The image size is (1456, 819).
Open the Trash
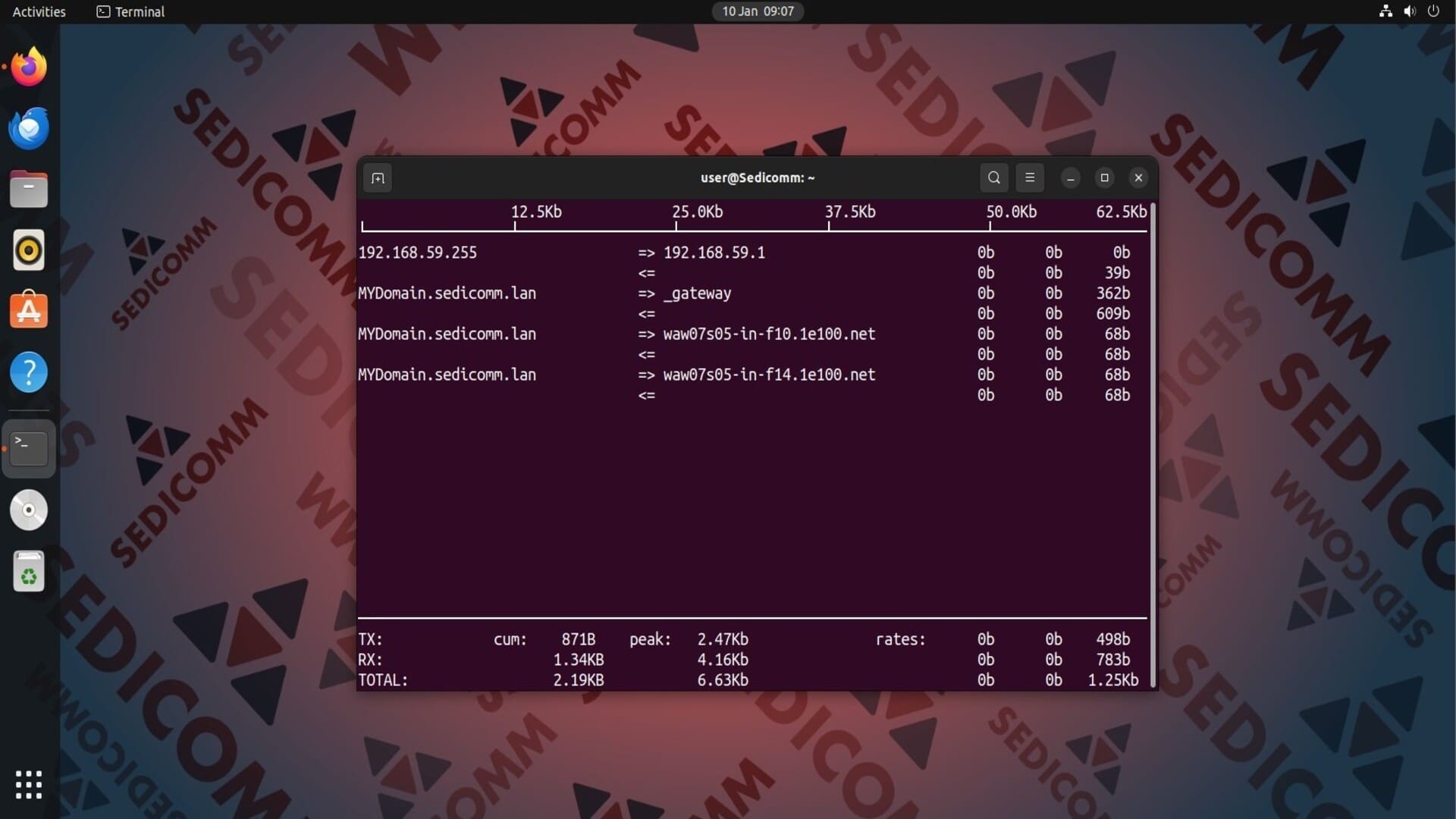click(x=29, y=571)
